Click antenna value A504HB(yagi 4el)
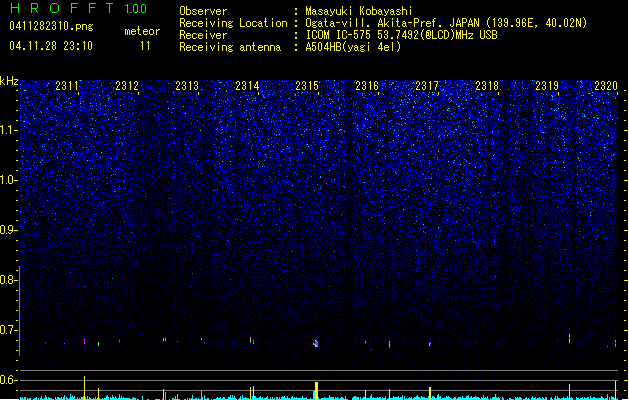The width and height of the screenshot is (629, 400). point(353,47)
